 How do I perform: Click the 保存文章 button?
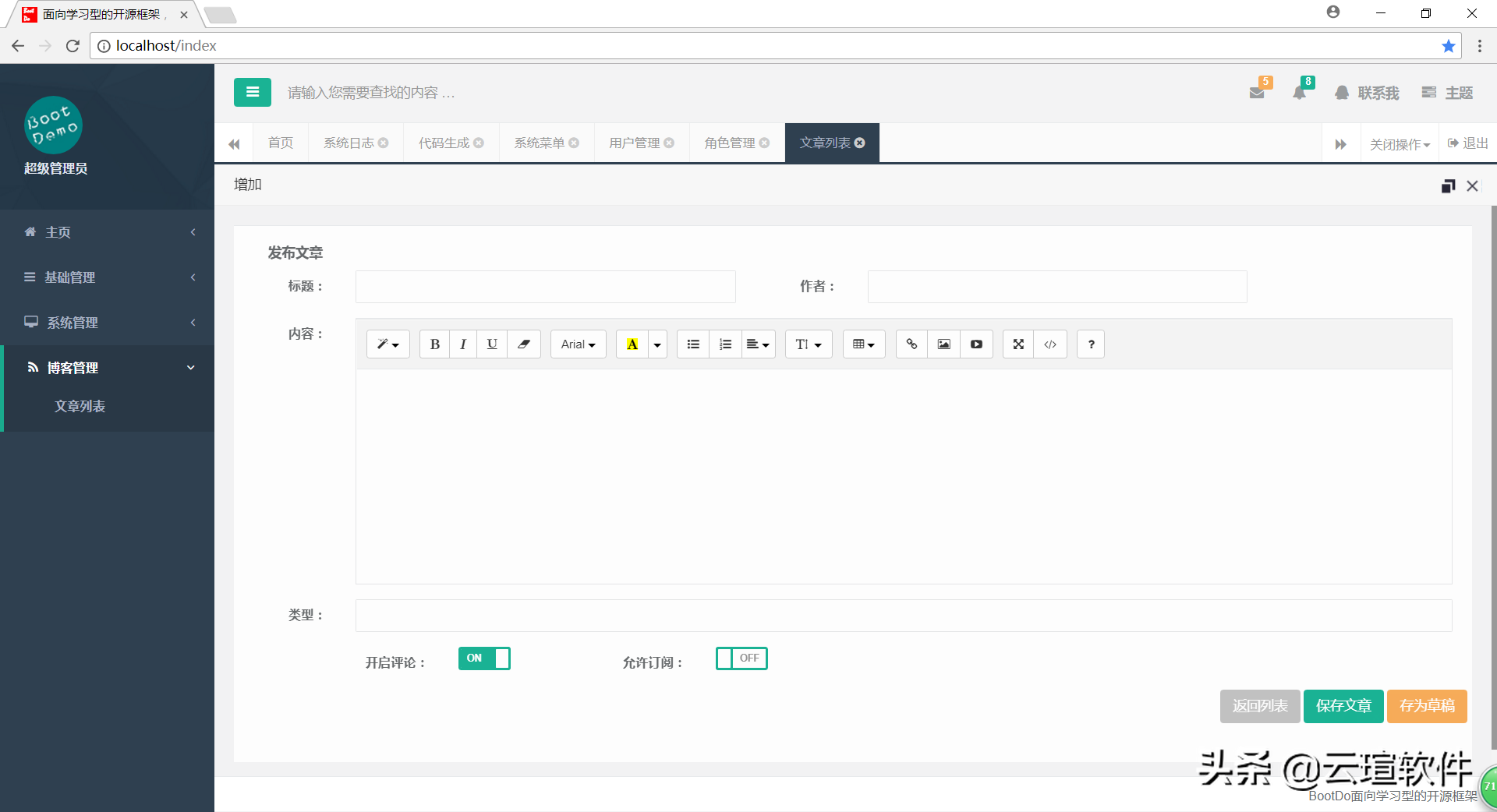click(1343, 706)
